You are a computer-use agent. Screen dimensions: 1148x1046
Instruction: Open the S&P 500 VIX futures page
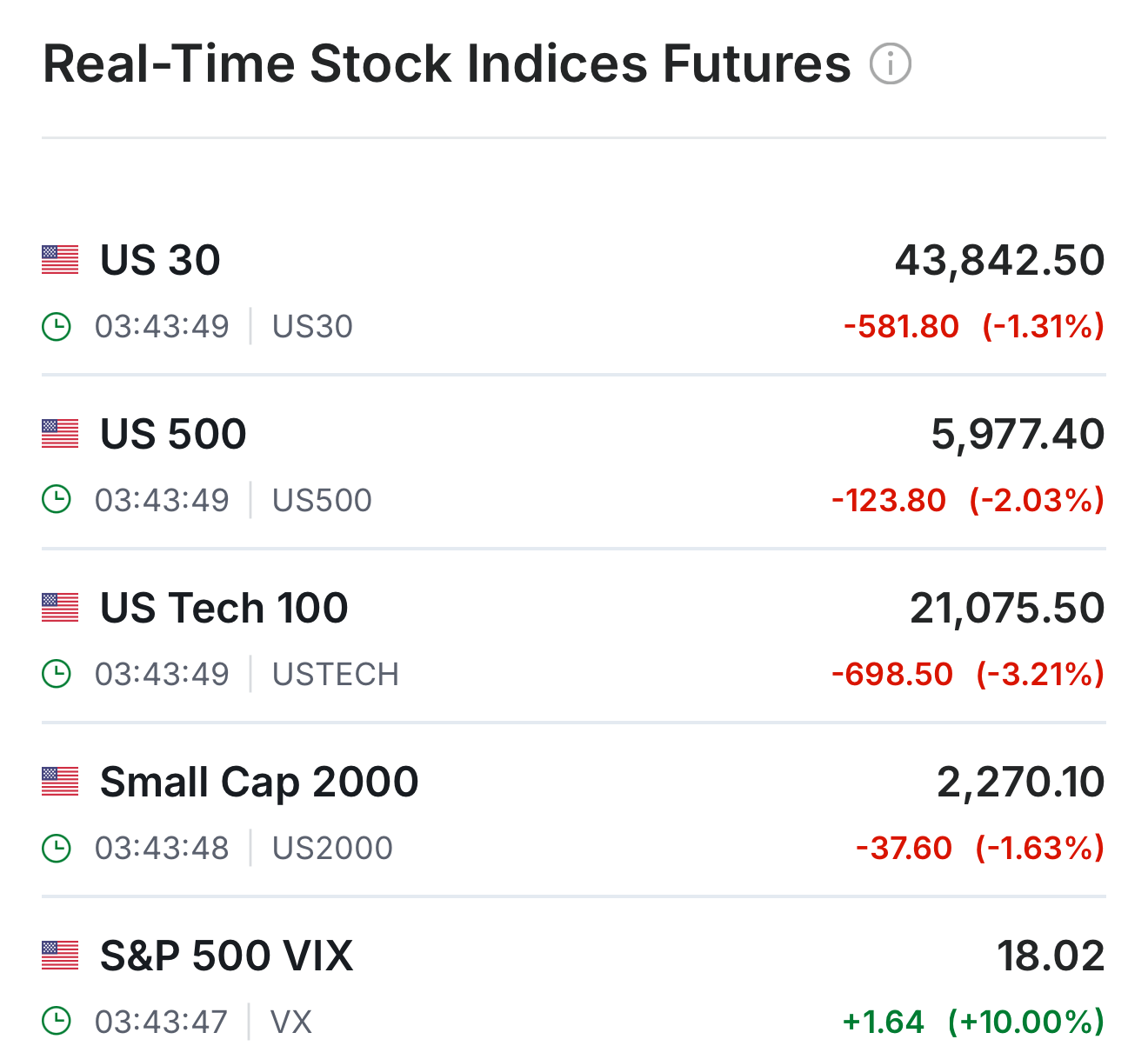click(x=226, y=956)
